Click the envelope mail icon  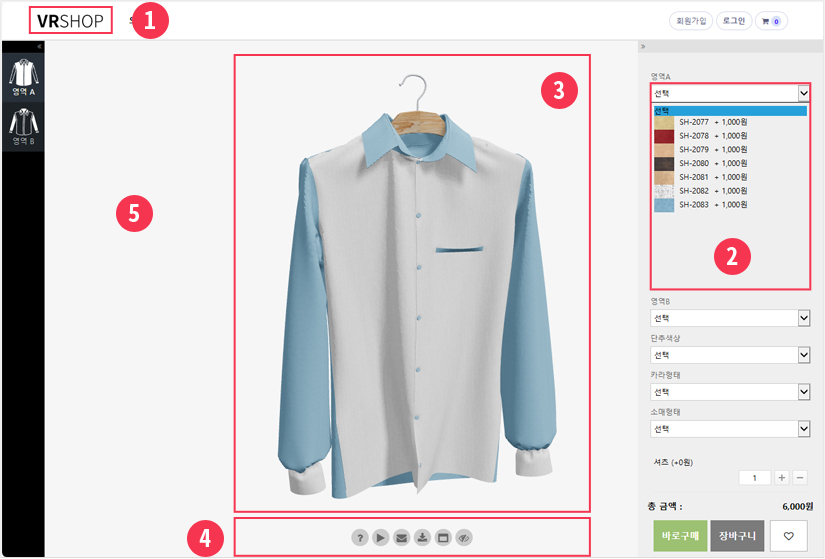click(x=401, y=537)
